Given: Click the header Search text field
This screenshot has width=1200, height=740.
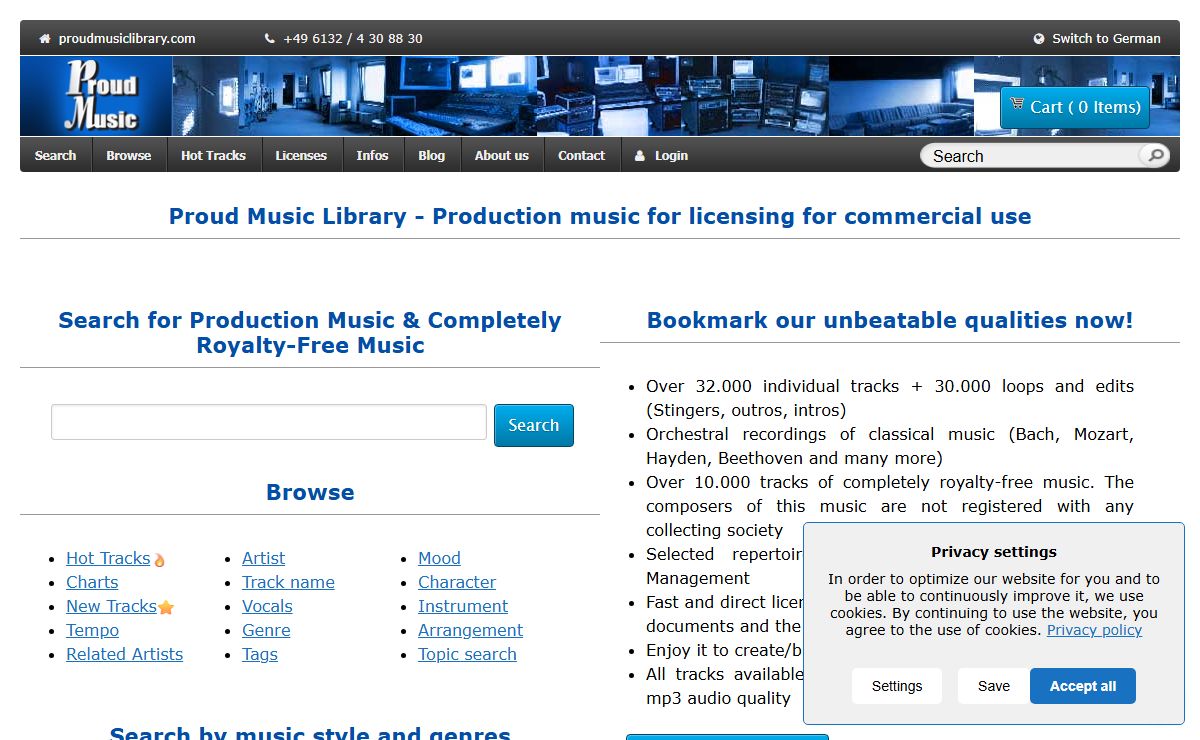Looking at the screenshot, I should [x=1031, y=156].
